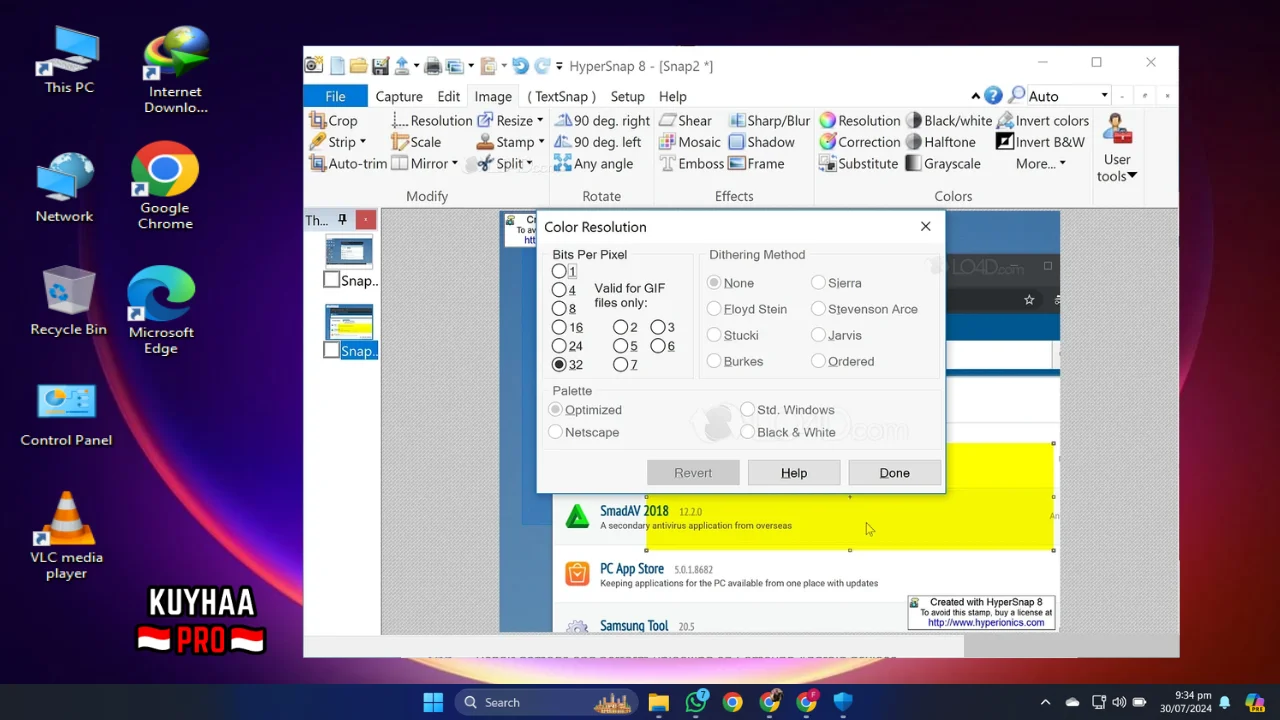Switch to the Edit tab

[x=448, y=96]
